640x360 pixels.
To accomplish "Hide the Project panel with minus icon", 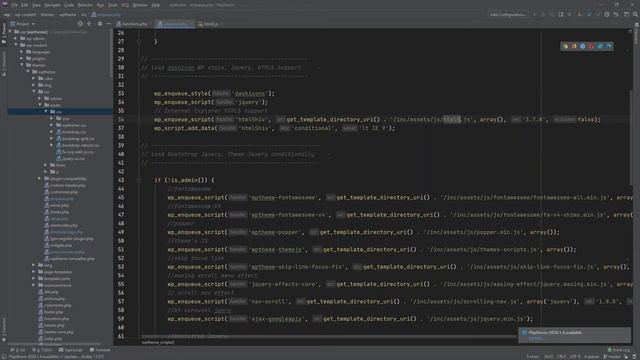I will tap(108, 24).
